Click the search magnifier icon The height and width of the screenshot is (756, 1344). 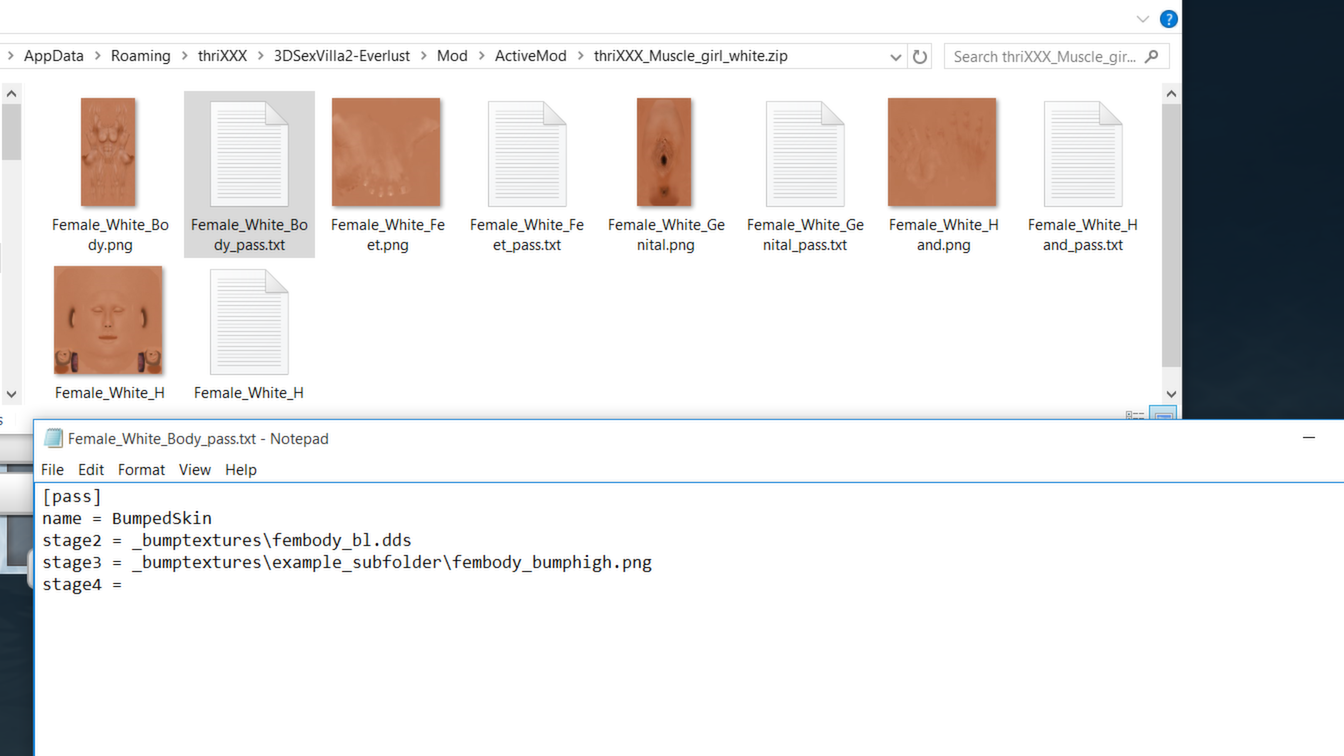pos(1152,56)
